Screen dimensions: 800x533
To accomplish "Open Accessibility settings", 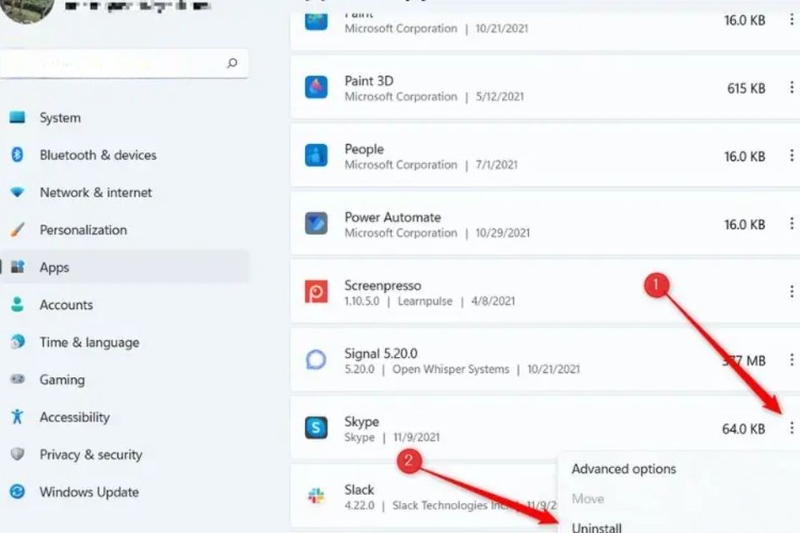I will [x=74, y=417].
